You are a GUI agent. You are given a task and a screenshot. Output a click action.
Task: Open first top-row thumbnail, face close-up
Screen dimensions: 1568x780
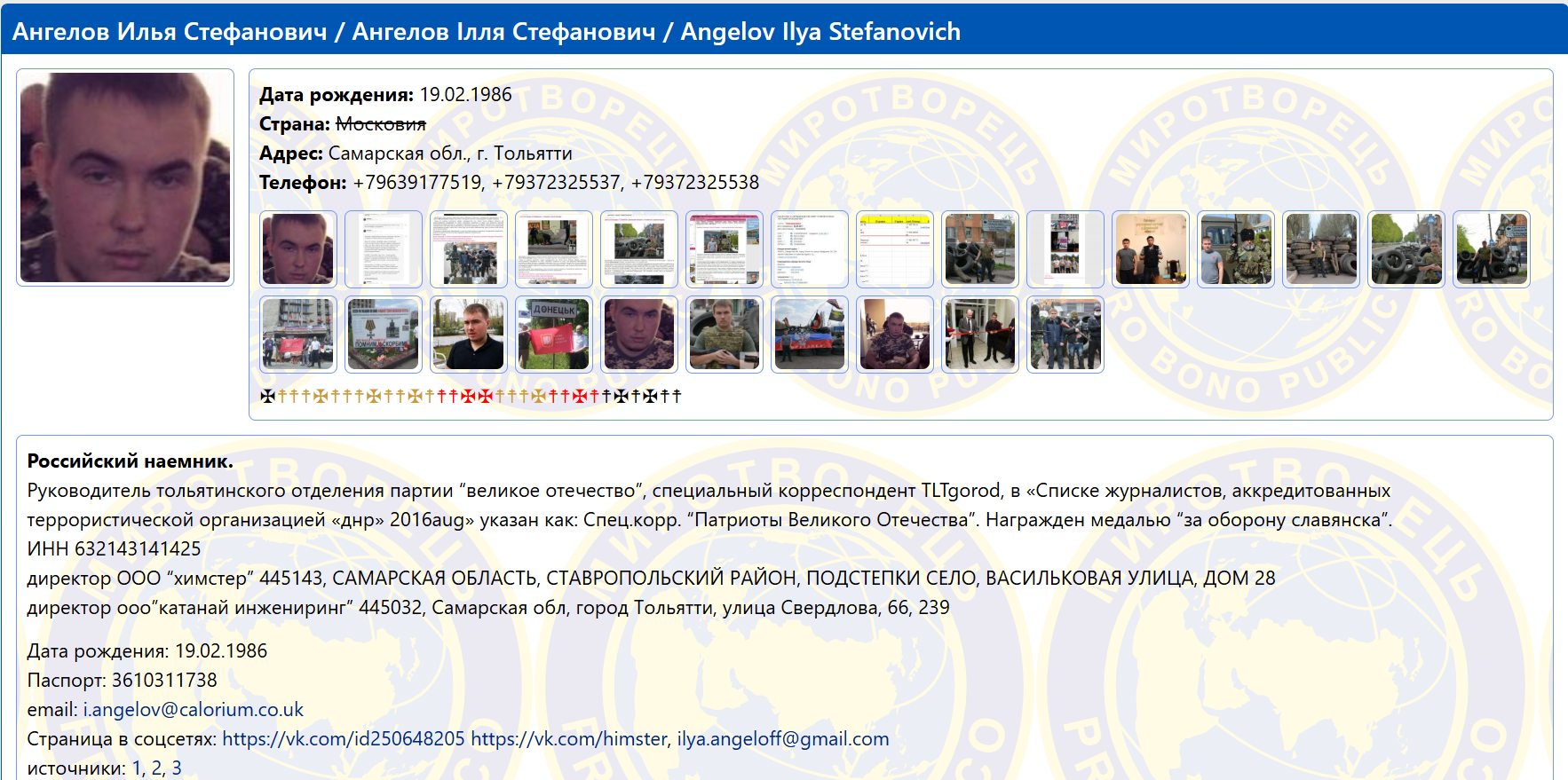(298, 249)
